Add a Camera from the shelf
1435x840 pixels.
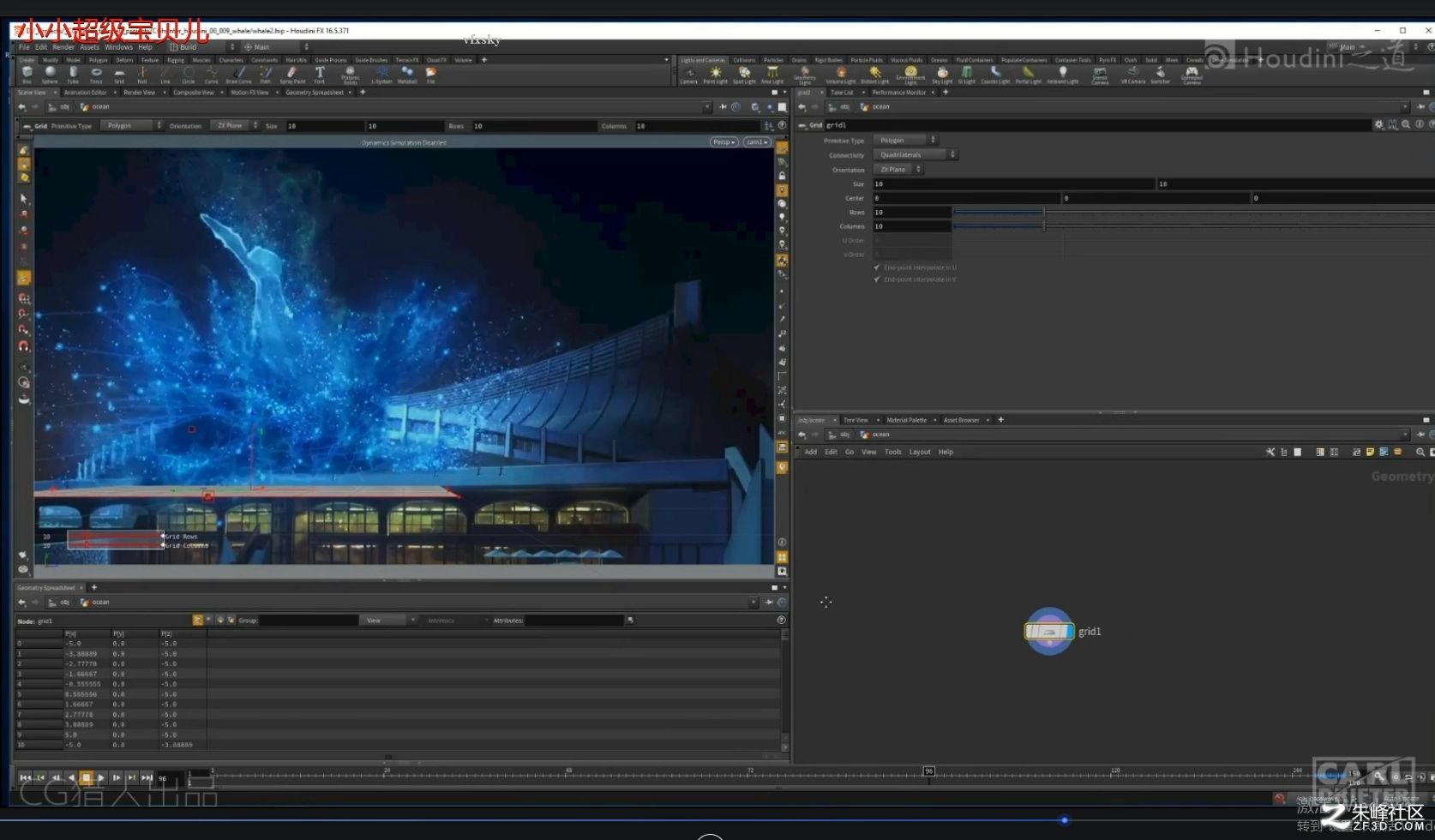click(x=689, y=75)
